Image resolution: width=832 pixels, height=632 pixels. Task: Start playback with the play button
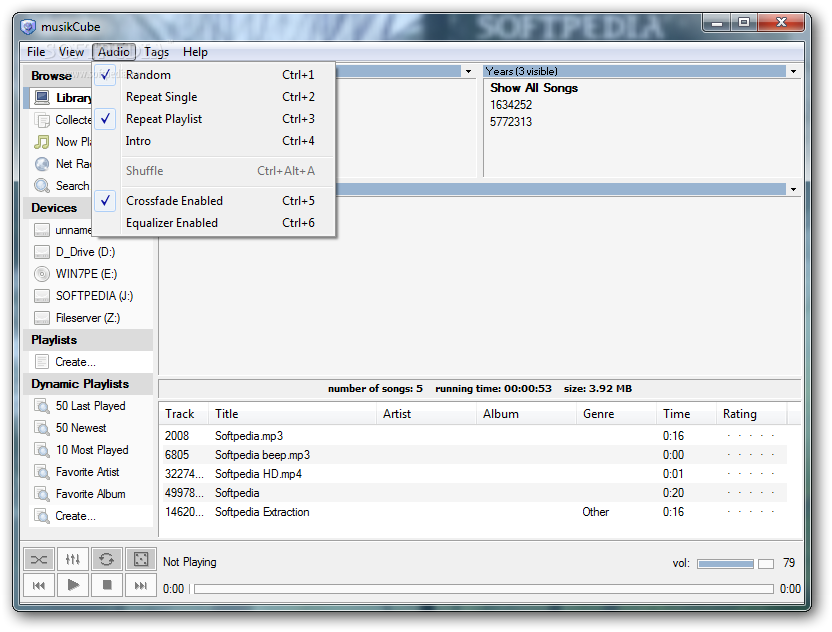[73, 585]
